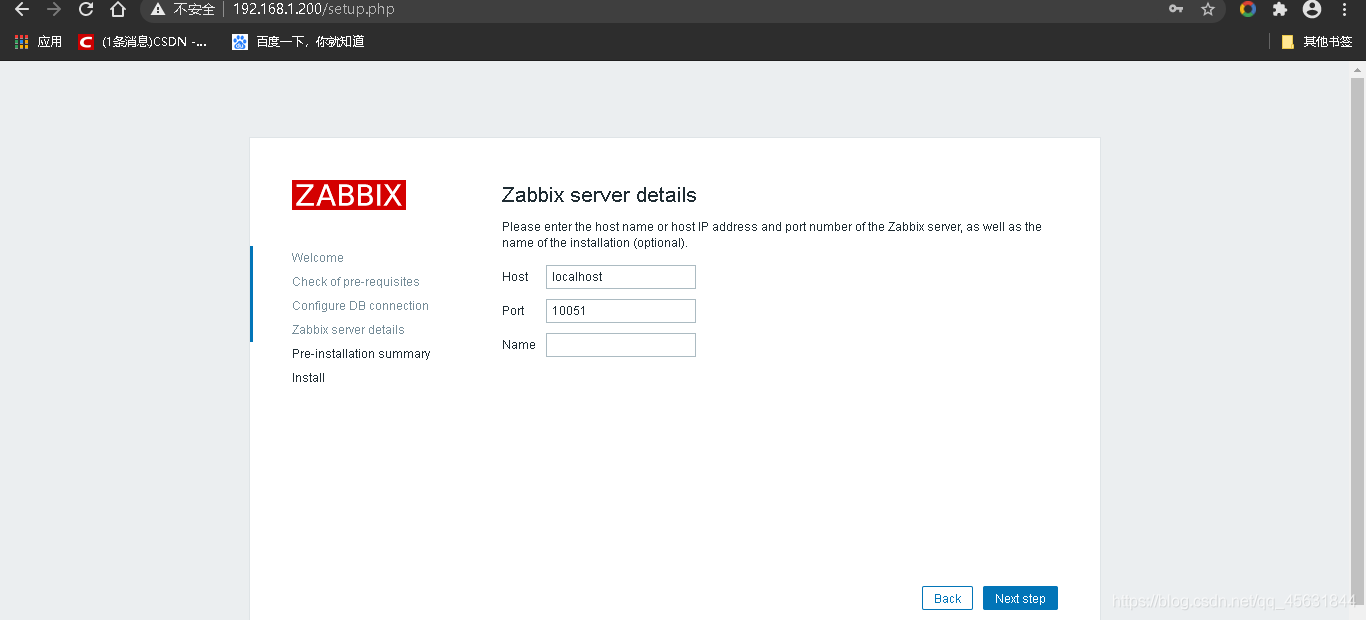The image size is (1366, 620).
Task: Click the Zabbix server details heading
Action: click(599, 195)
